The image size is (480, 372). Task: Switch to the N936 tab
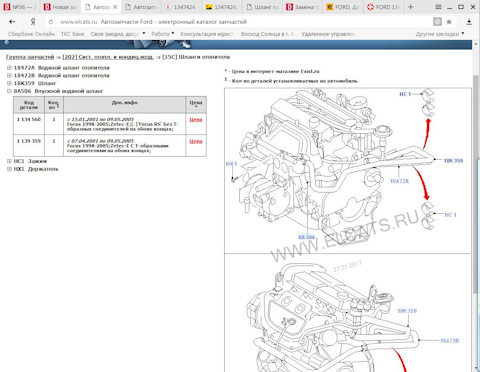coord(20,7)
